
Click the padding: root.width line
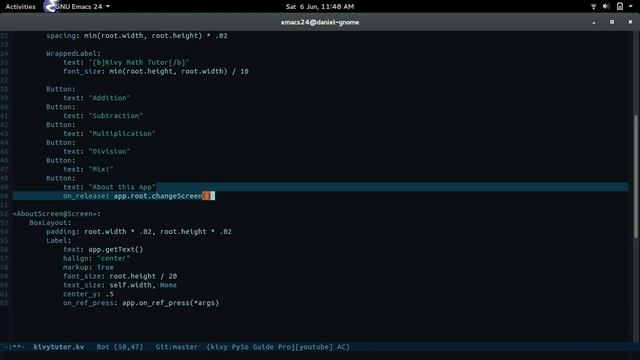pos(139,232)
